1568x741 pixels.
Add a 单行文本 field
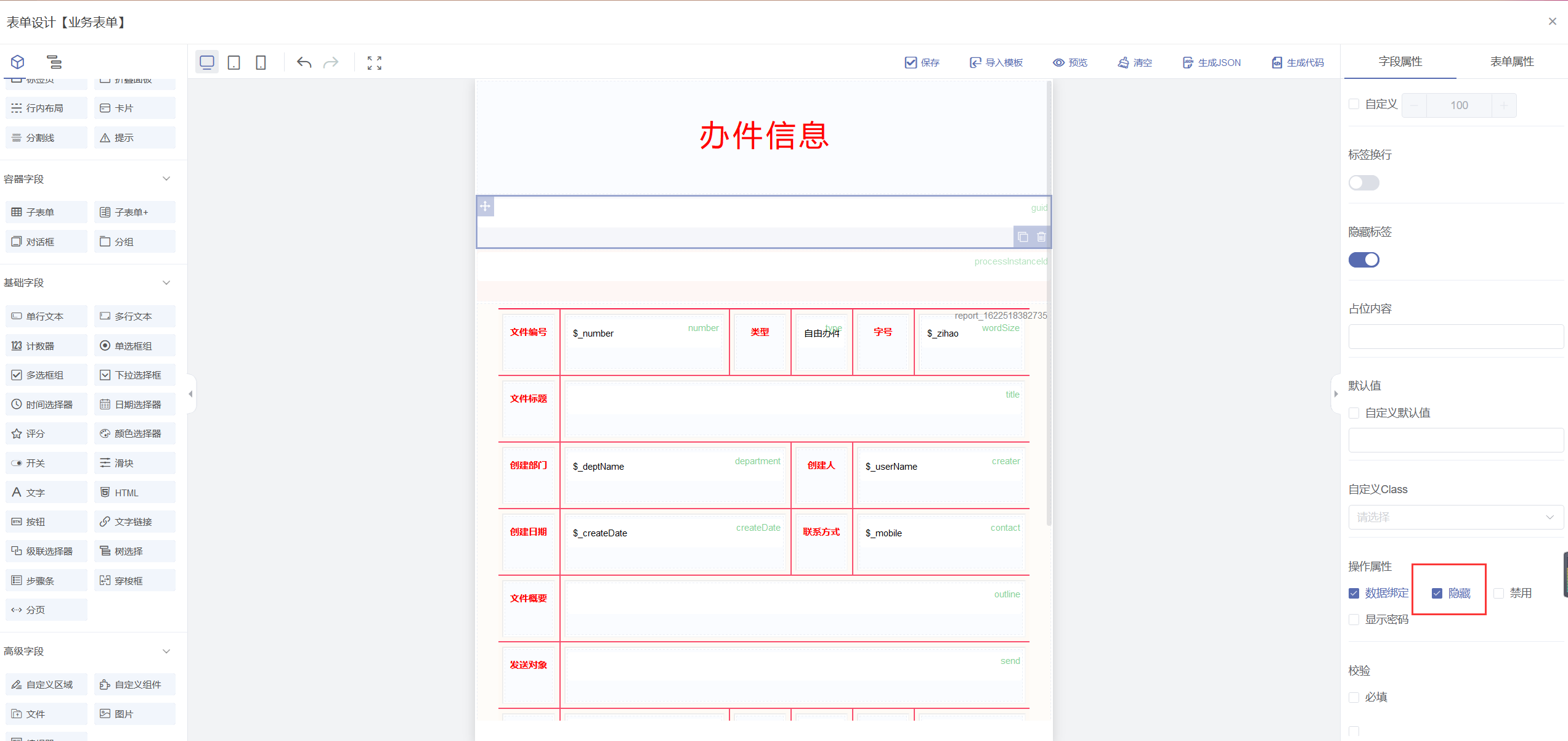tap(47, 316)
